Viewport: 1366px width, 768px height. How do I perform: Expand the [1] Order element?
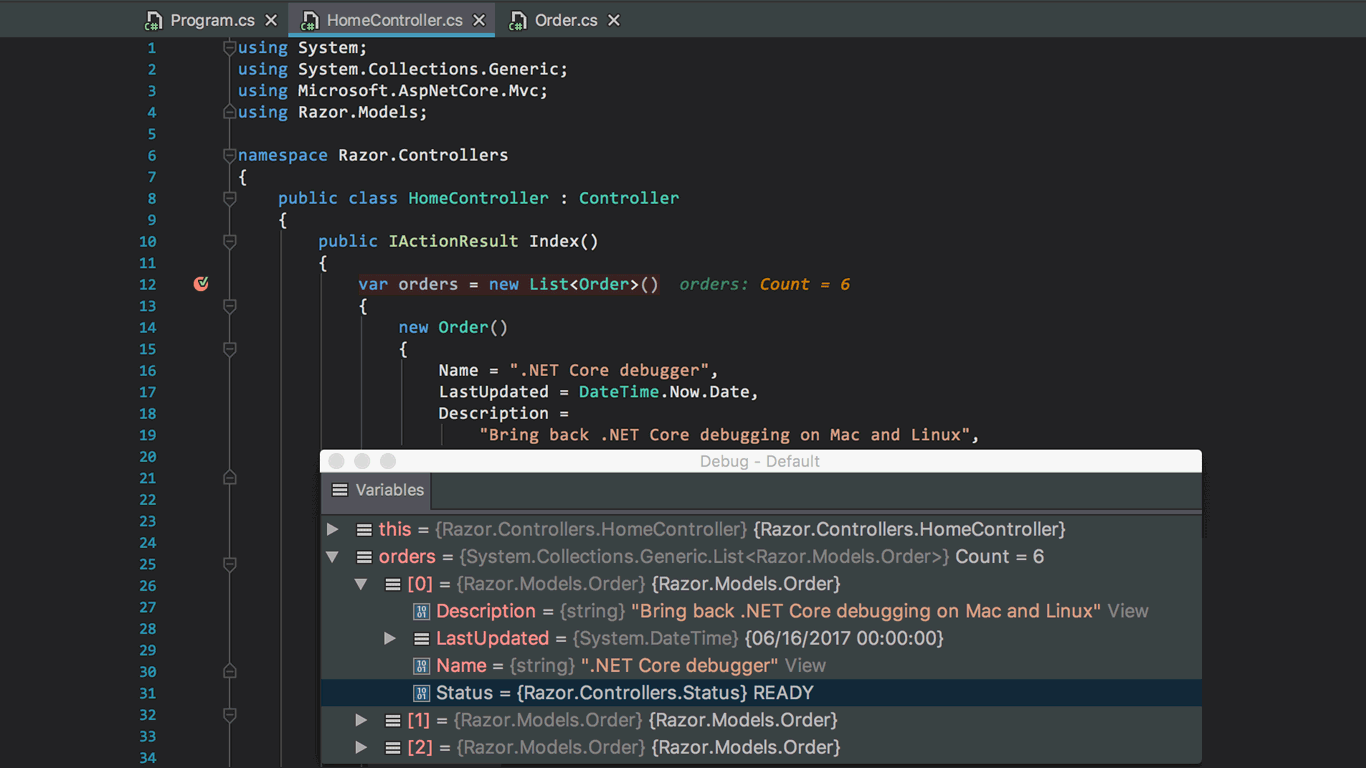361,719
